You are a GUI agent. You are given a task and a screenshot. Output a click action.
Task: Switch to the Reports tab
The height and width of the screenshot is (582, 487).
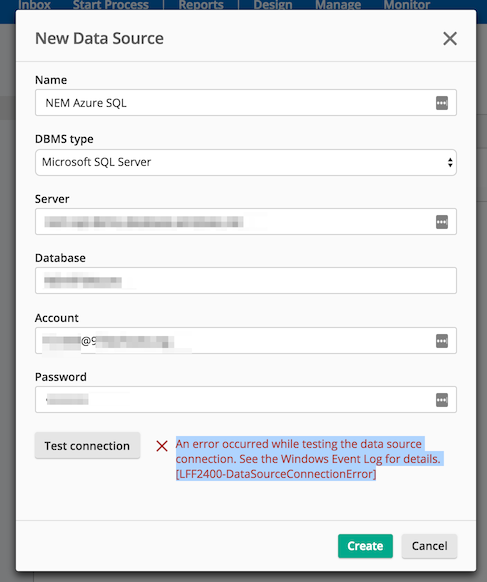(x=201, y=5)
